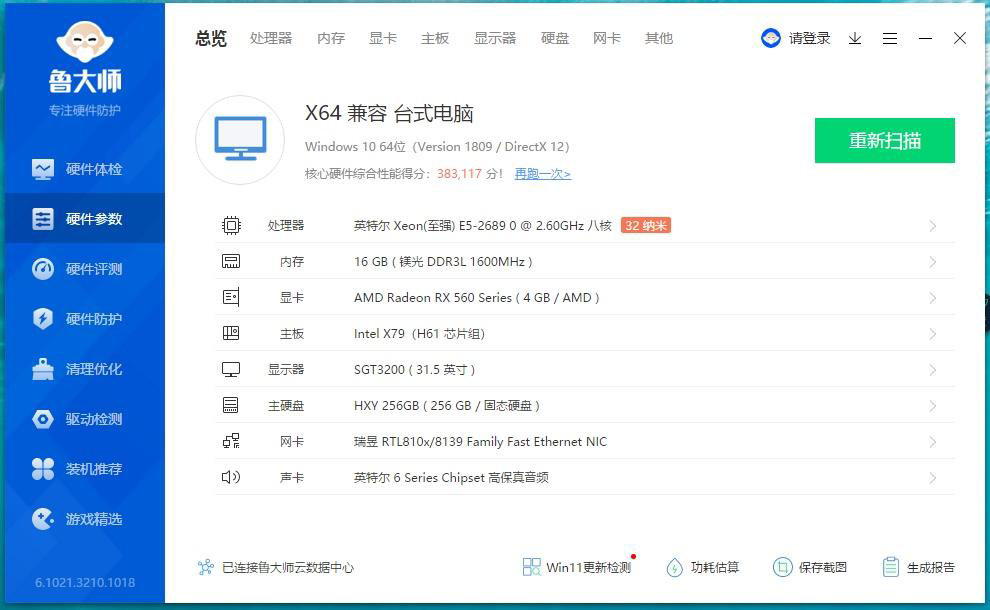Click the Win11更新检测 icon
The width and height of the screenshot is (990, 610).
click(x=532, y=567)
